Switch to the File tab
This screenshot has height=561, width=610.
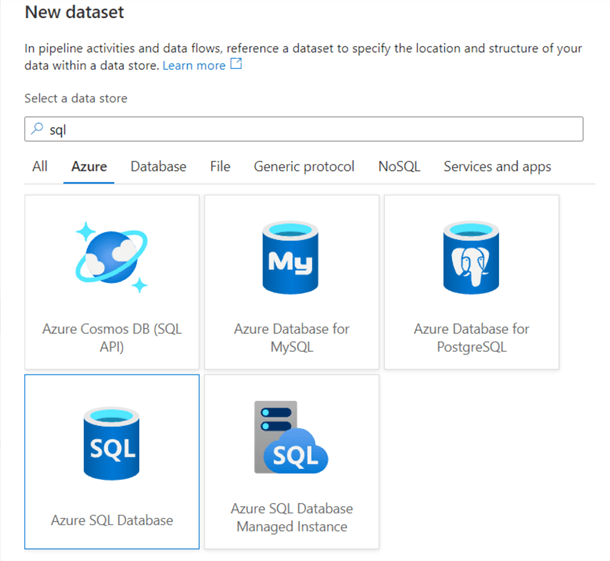pos(220,167)
